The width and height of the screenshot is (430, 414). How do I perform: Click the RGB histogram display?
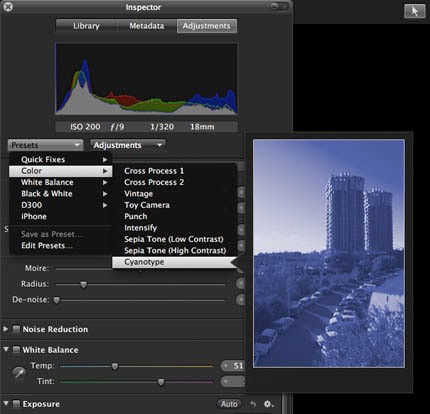coord(146,79)
